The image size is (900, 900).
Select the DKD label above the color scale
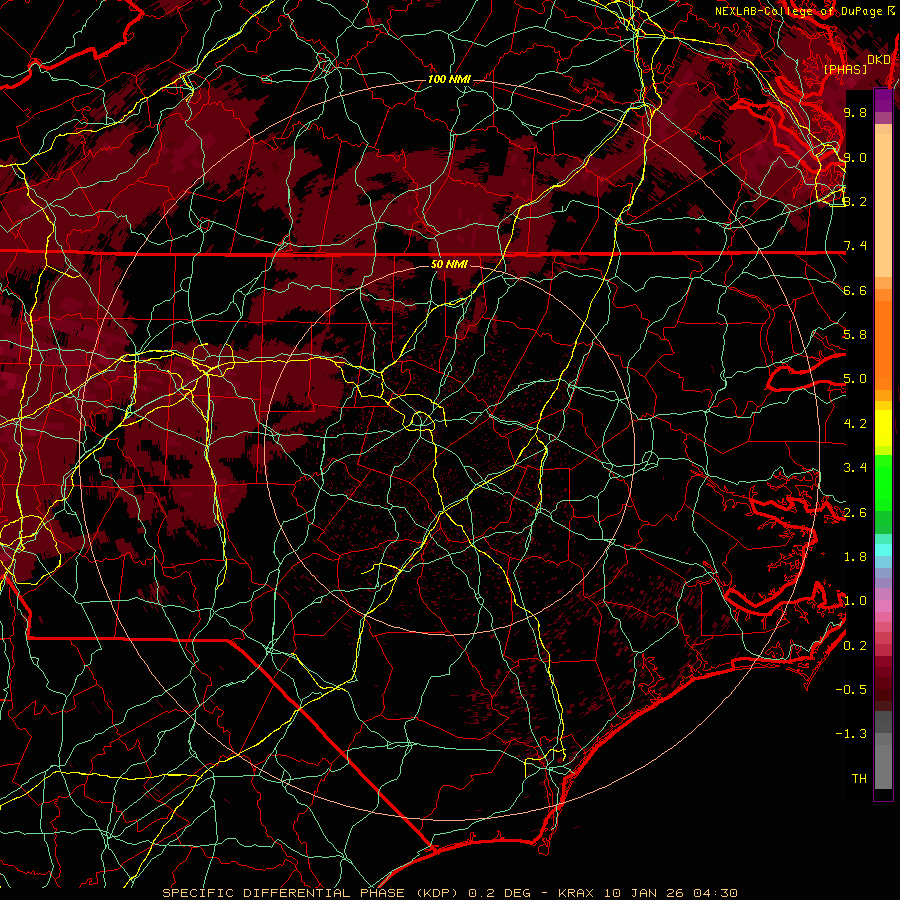[879, 60]
